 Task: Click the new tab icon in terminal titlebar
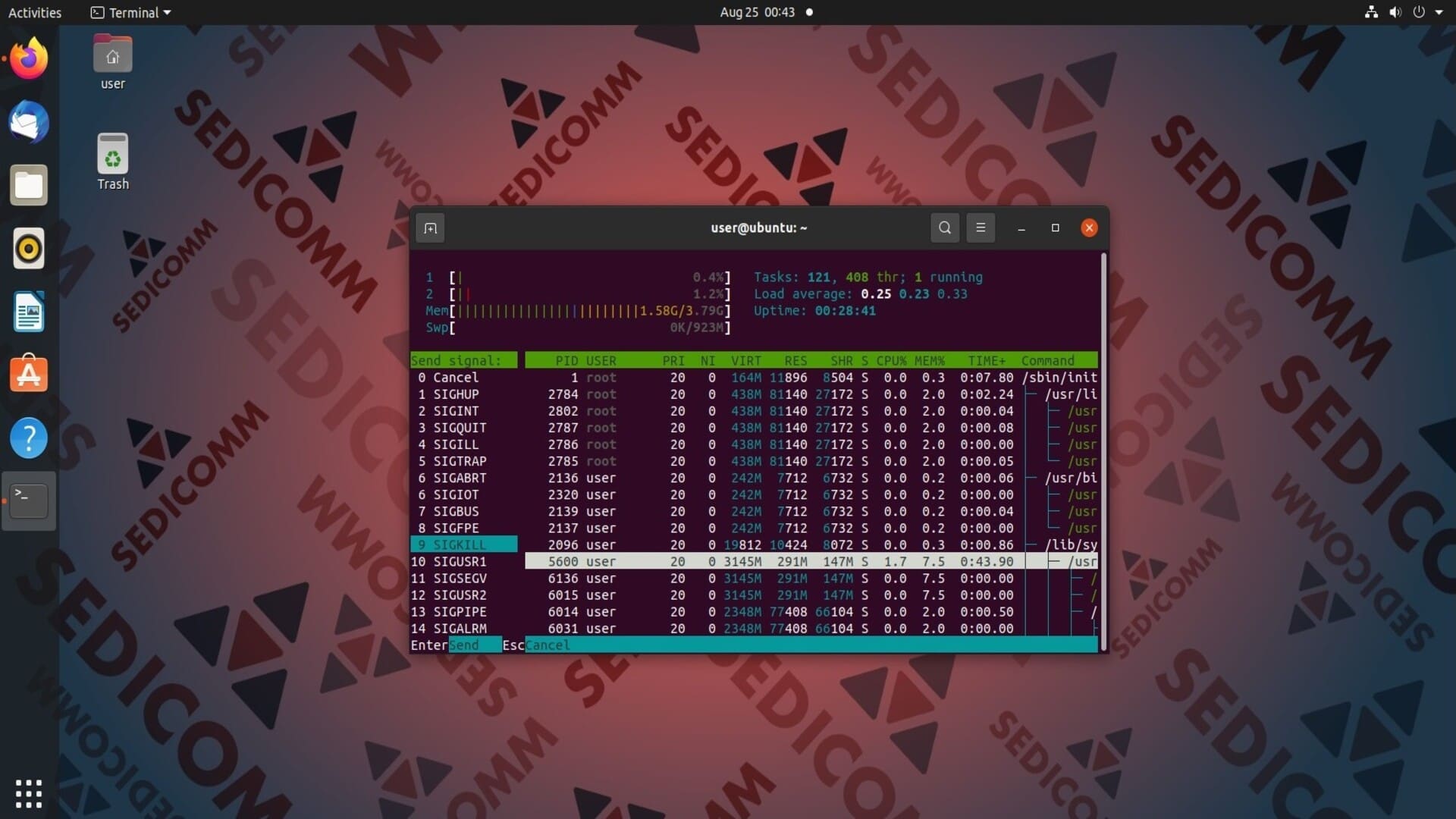(430, 228)
